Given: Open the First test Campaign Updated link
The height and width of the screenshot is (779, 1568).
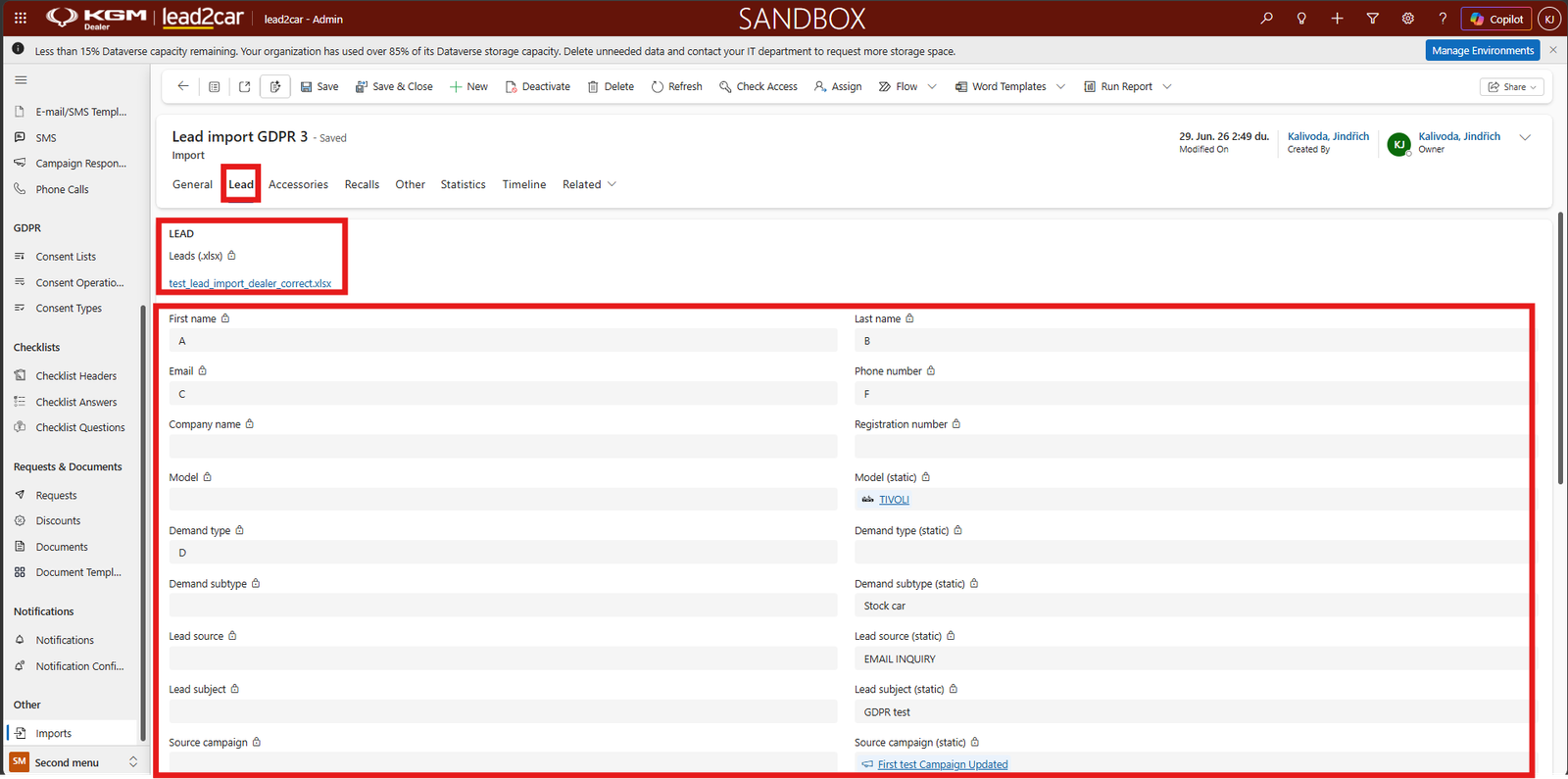Looking at the screenshot, I should (x=943, y=764).
